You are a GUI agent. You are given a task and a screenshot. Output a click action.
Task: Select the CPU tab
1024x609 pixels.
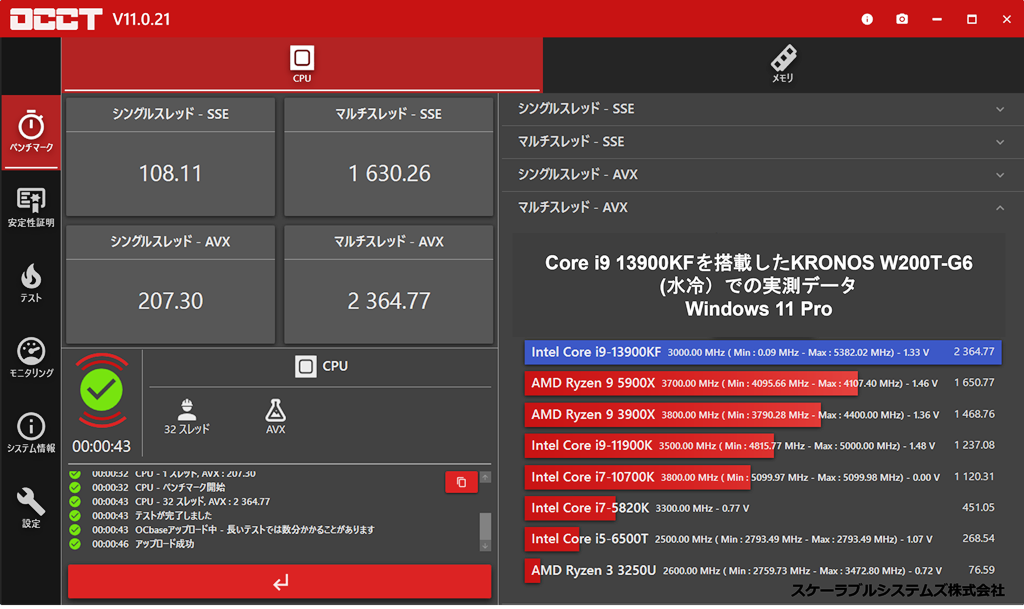[302, 64]
